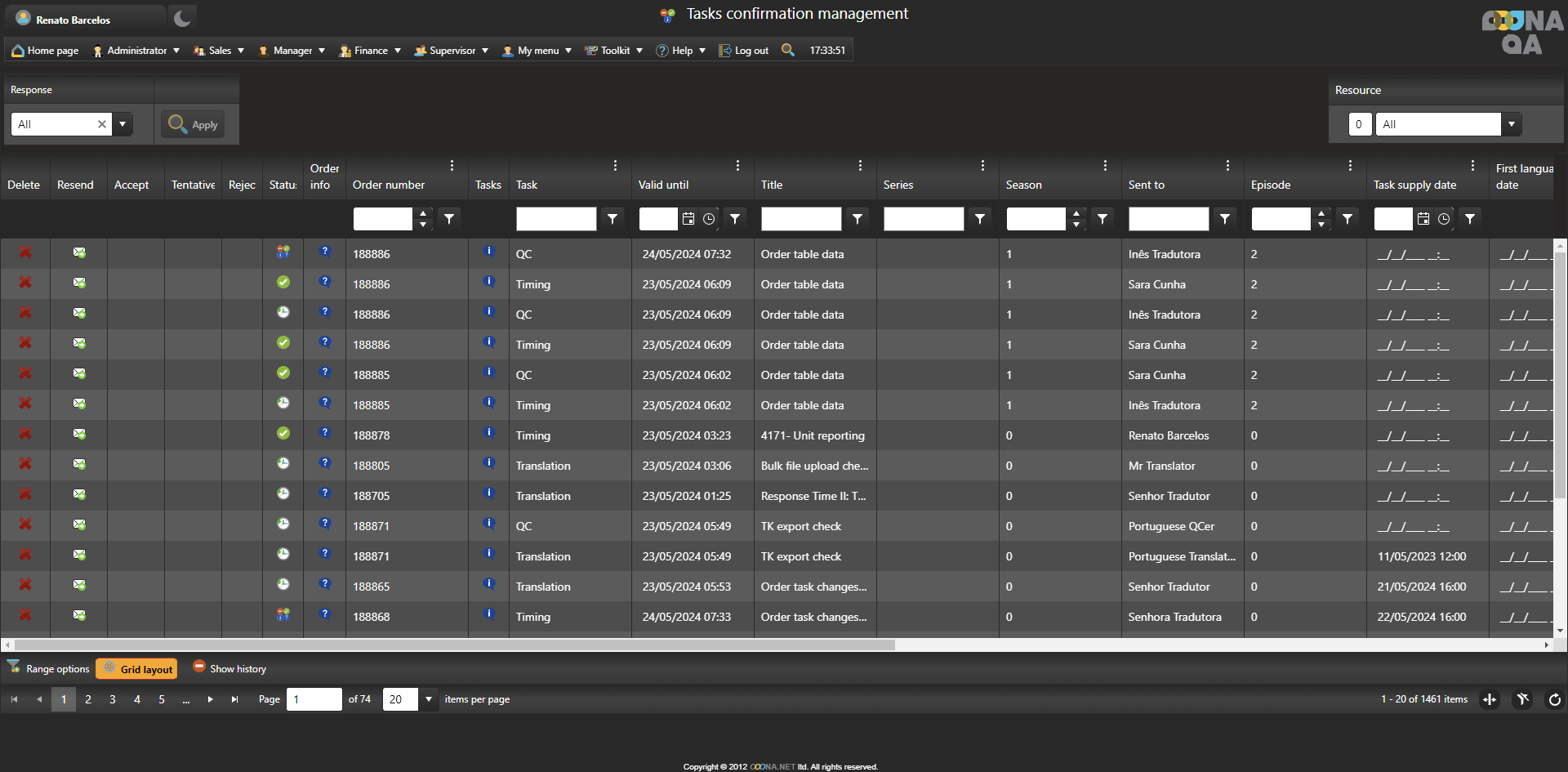Click the magnifier search icon in menu bar
This screenshot has width=1568, height=772.
pos(788,50)
